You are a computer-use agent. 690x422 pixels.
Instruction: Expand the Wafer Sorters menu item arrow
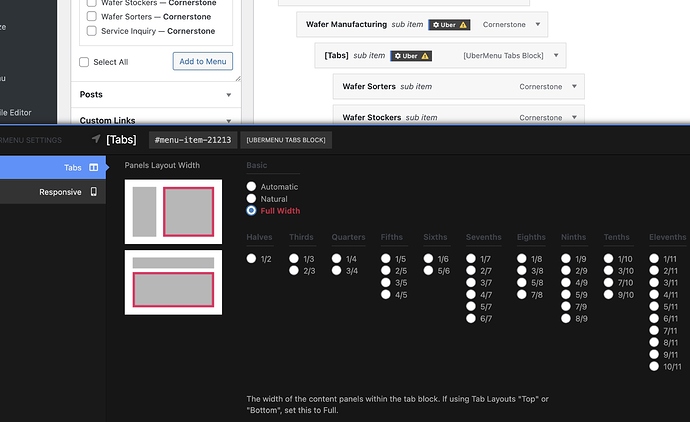[x=574, y=86]
